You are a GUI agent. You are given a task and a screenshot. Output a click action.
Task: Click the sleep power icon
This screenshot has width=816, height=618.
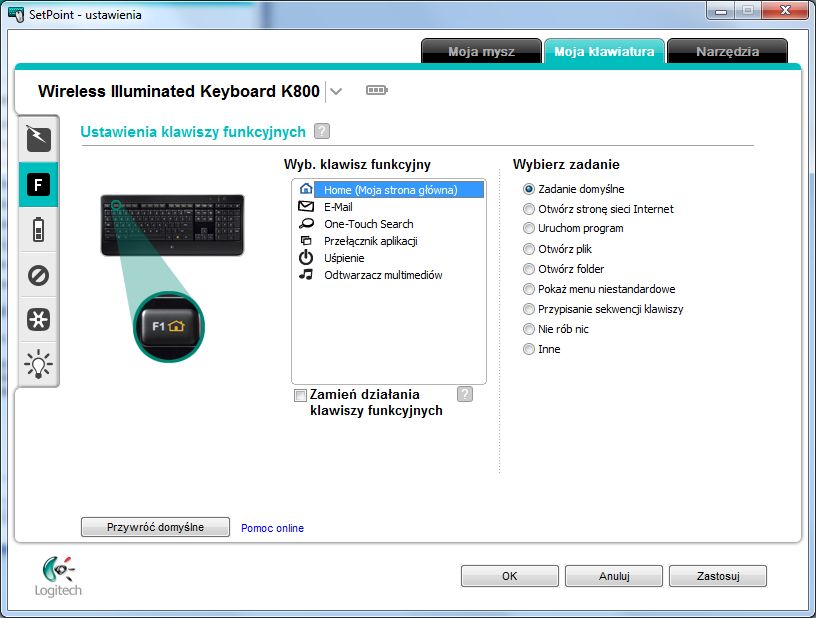(306, 258)
